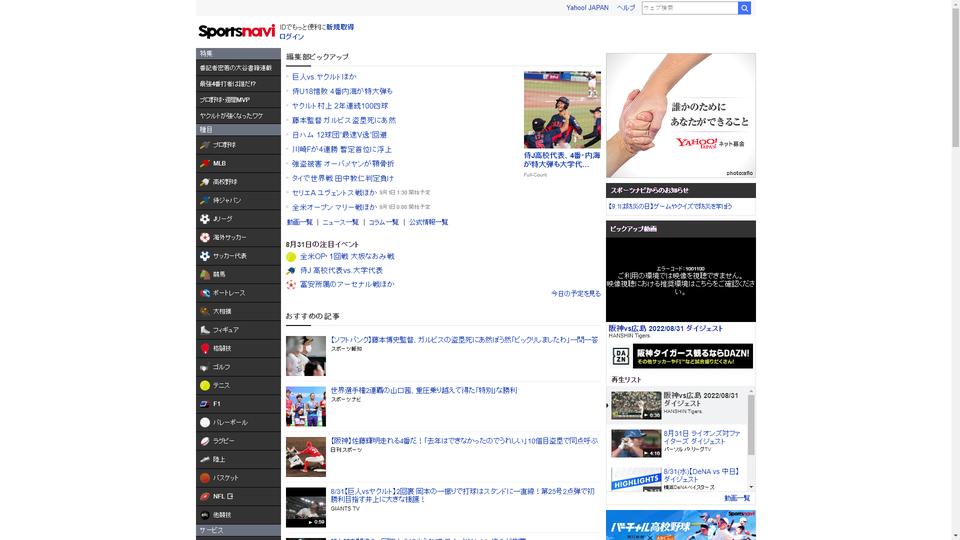
Task: Open headline 全米オープン マリー戦ほか
Action: coord(334,208)
